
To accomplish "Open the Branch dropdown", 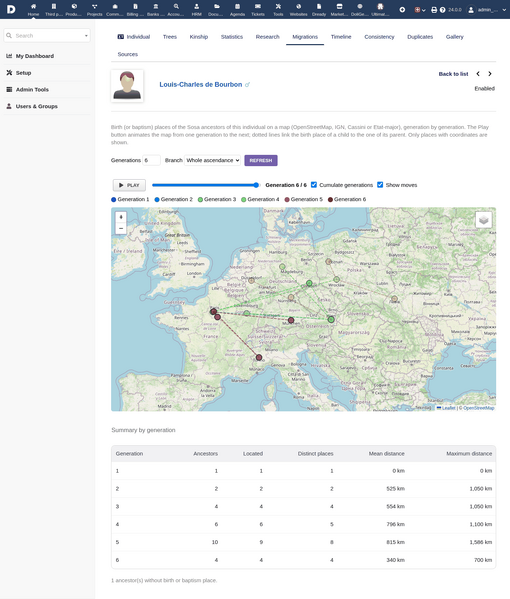I will [212, 160].
